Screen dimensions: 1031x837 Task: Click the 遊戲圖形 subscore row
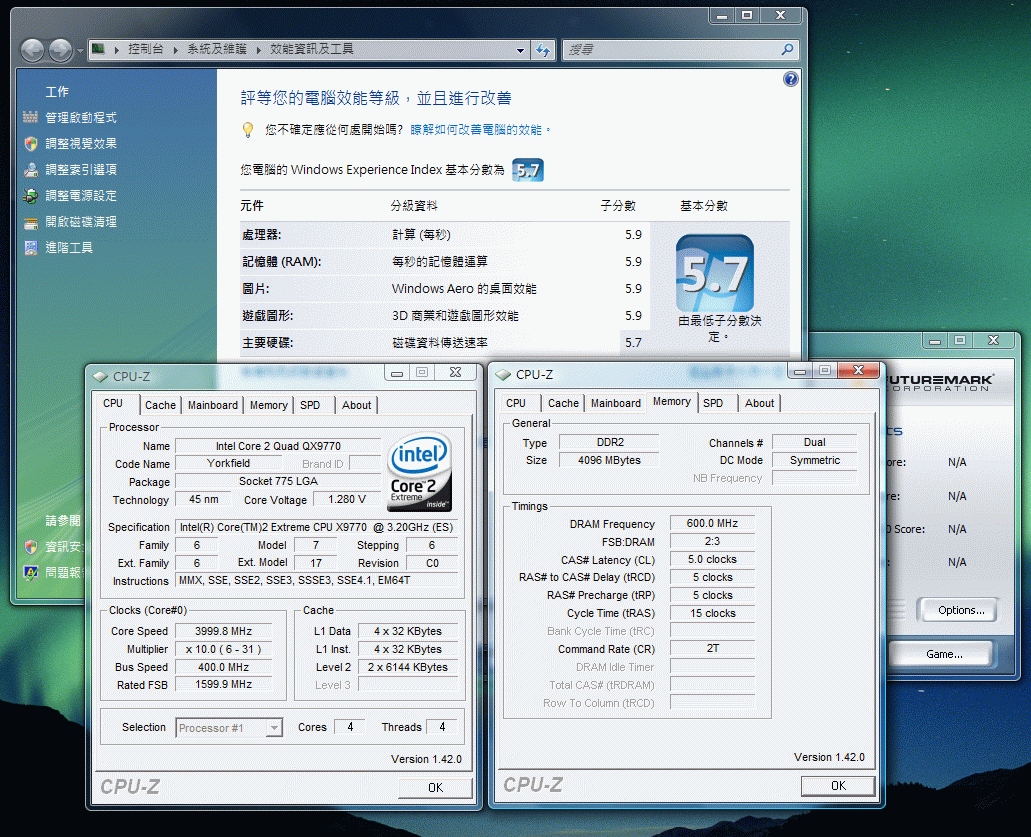[x=444, y=316]
